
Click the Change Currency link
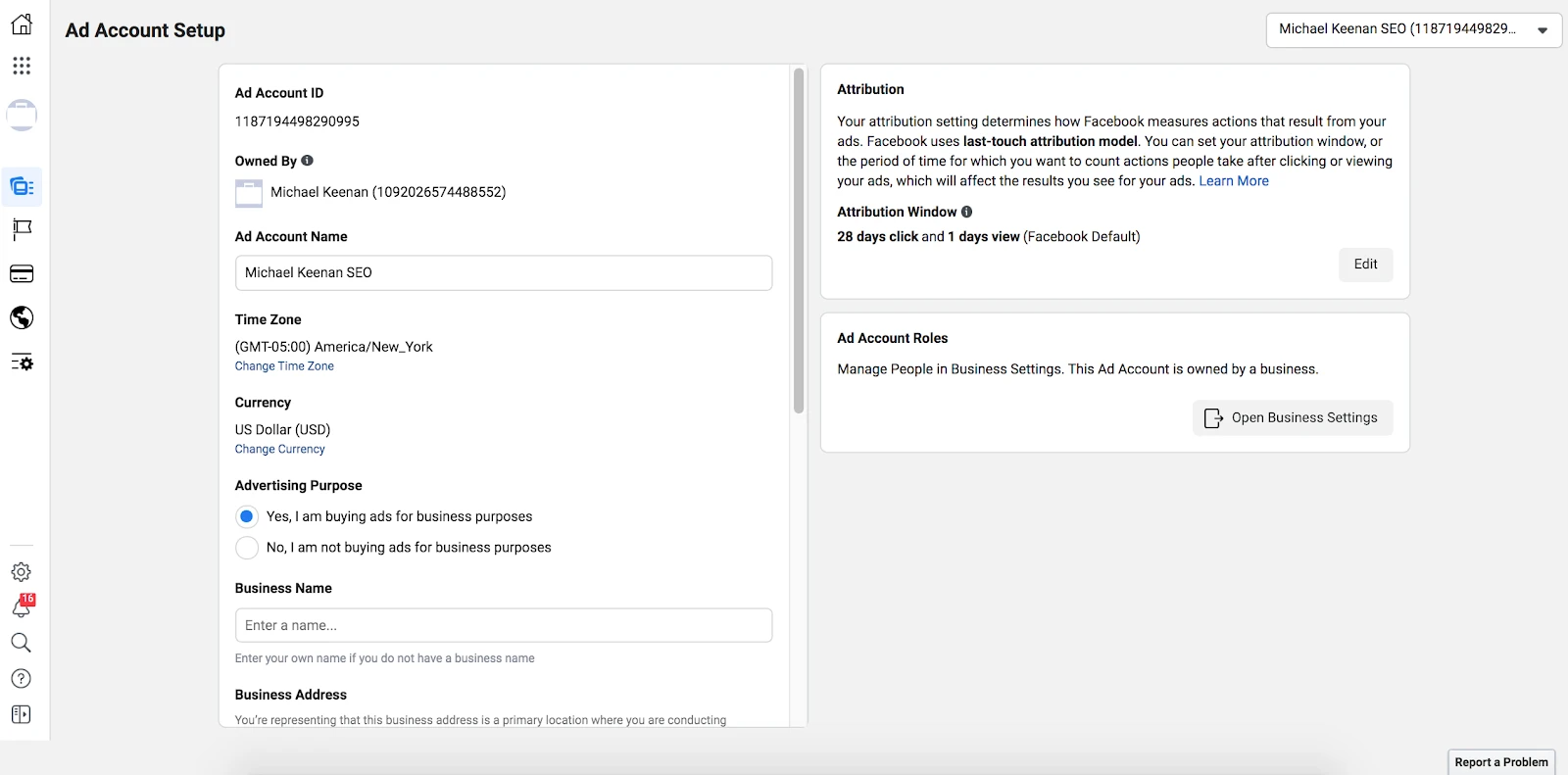tap(279, 450)
